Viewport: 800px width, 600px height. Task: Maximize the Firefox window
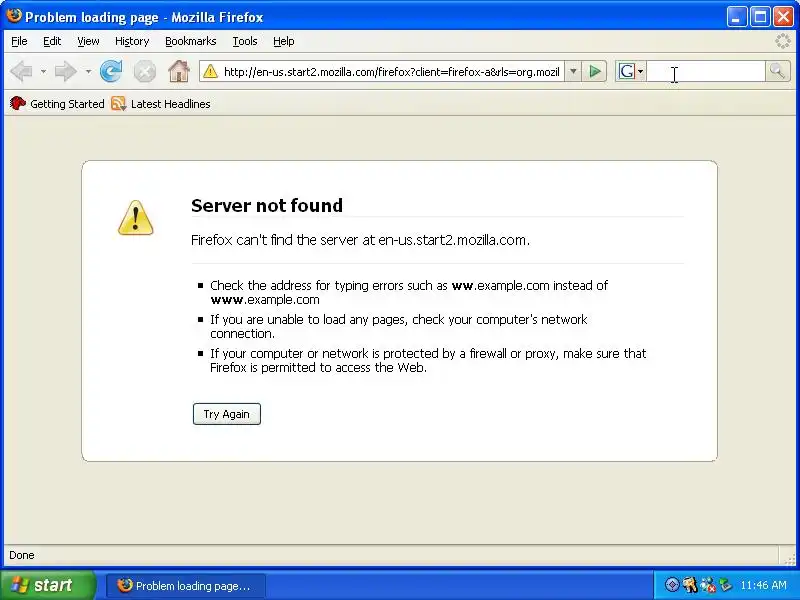760,17
